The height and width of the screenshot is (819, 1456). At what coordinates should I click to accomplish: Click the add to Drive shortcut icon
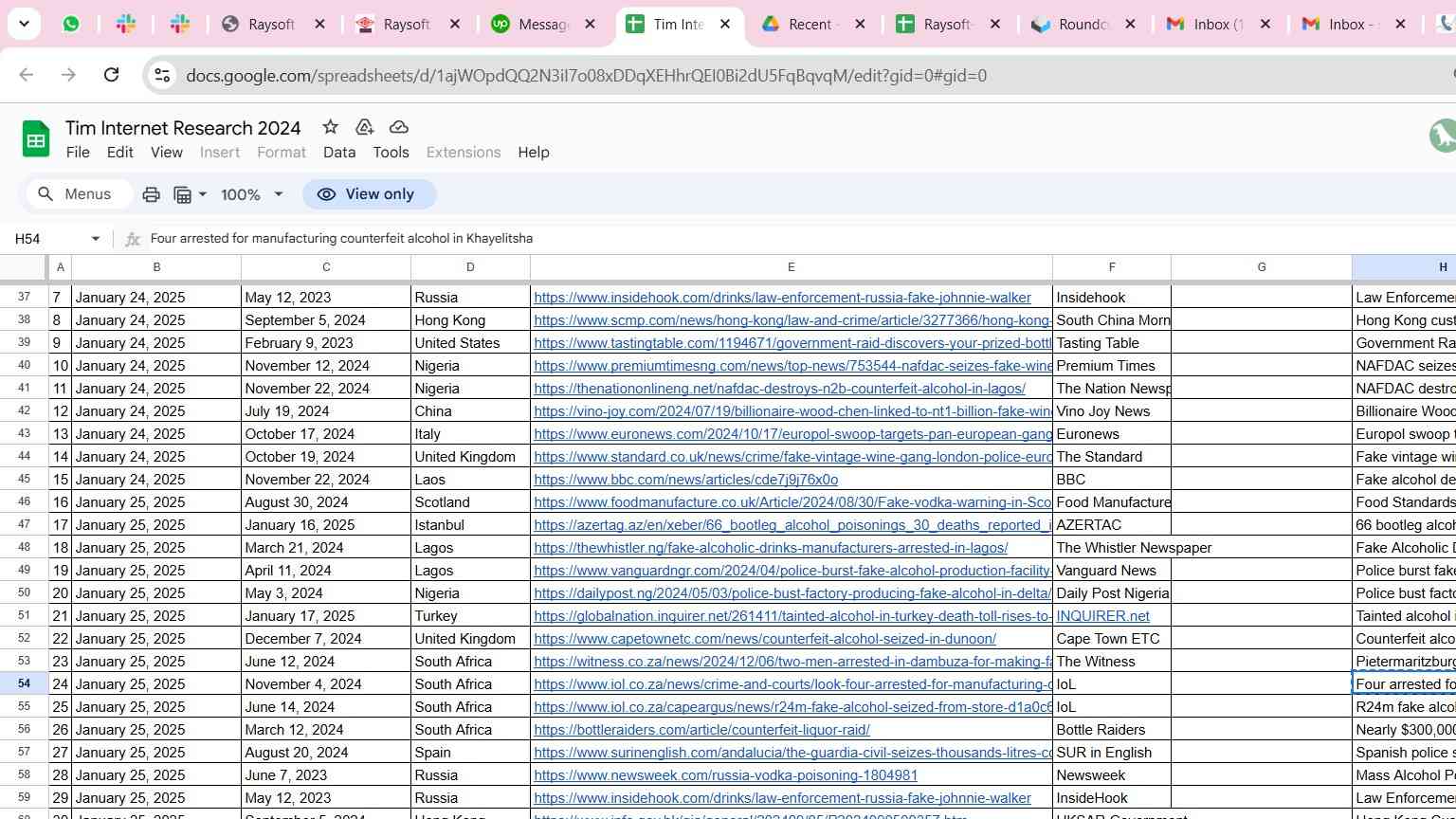[x=364, y=127]
